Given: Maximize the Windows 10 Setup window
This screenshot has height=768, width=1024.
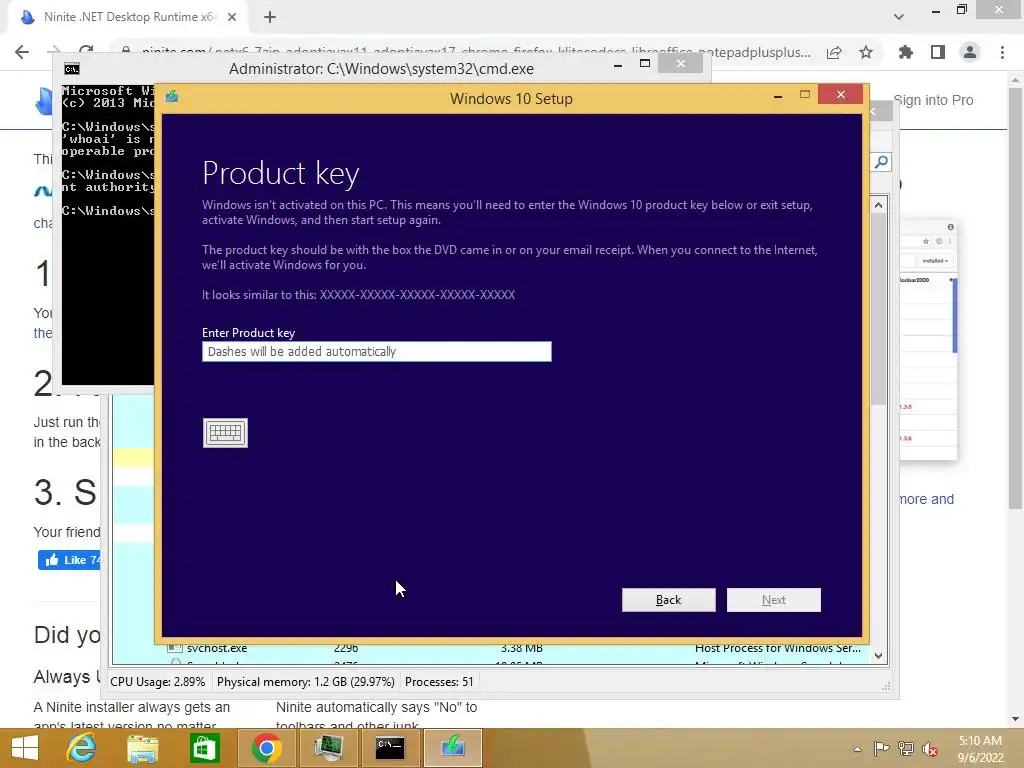Looking at the screenshot, I should [805, 95].
